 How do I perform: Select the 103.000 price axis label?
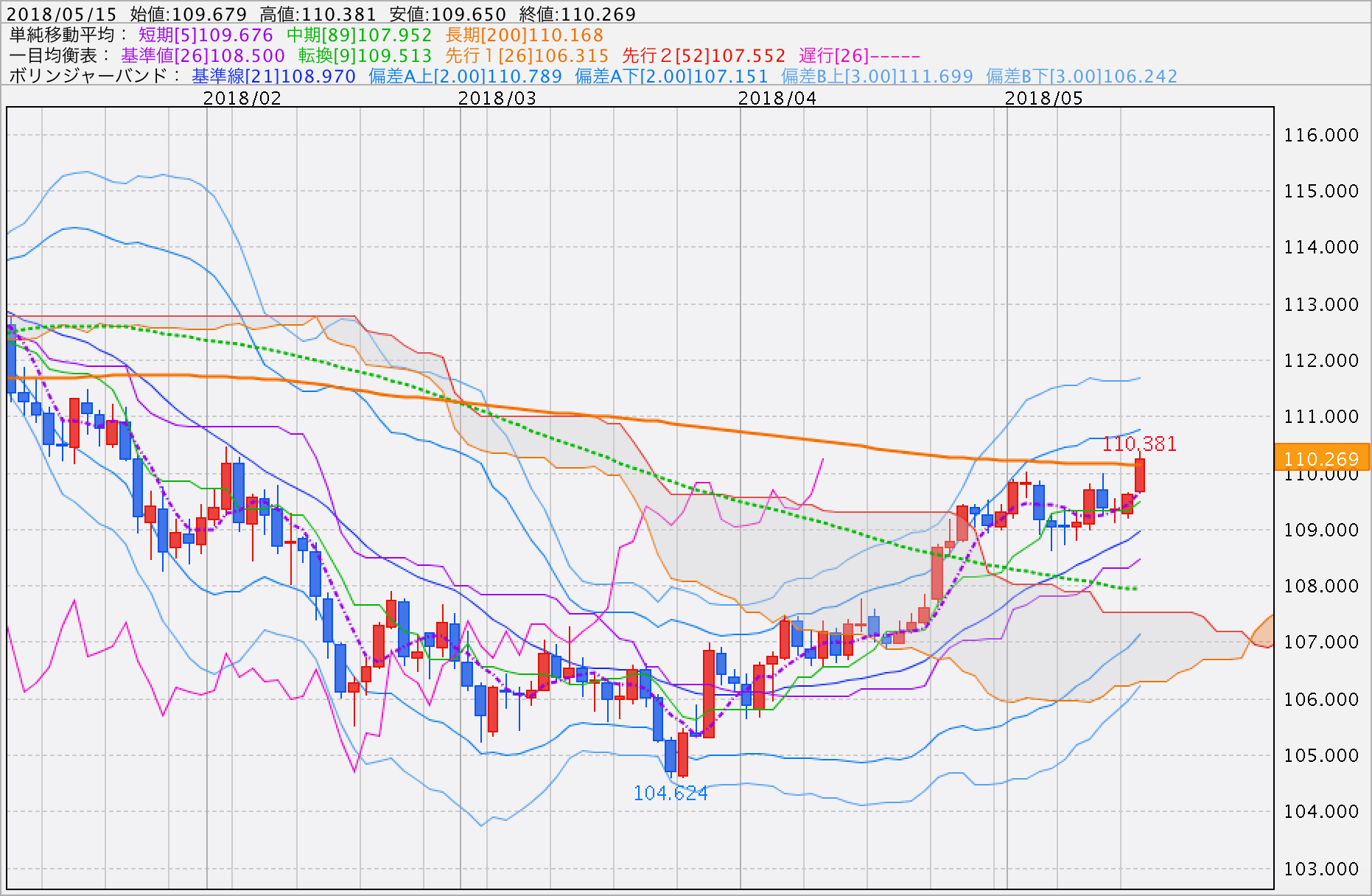pyautogui.click(x=1321, y=869)
